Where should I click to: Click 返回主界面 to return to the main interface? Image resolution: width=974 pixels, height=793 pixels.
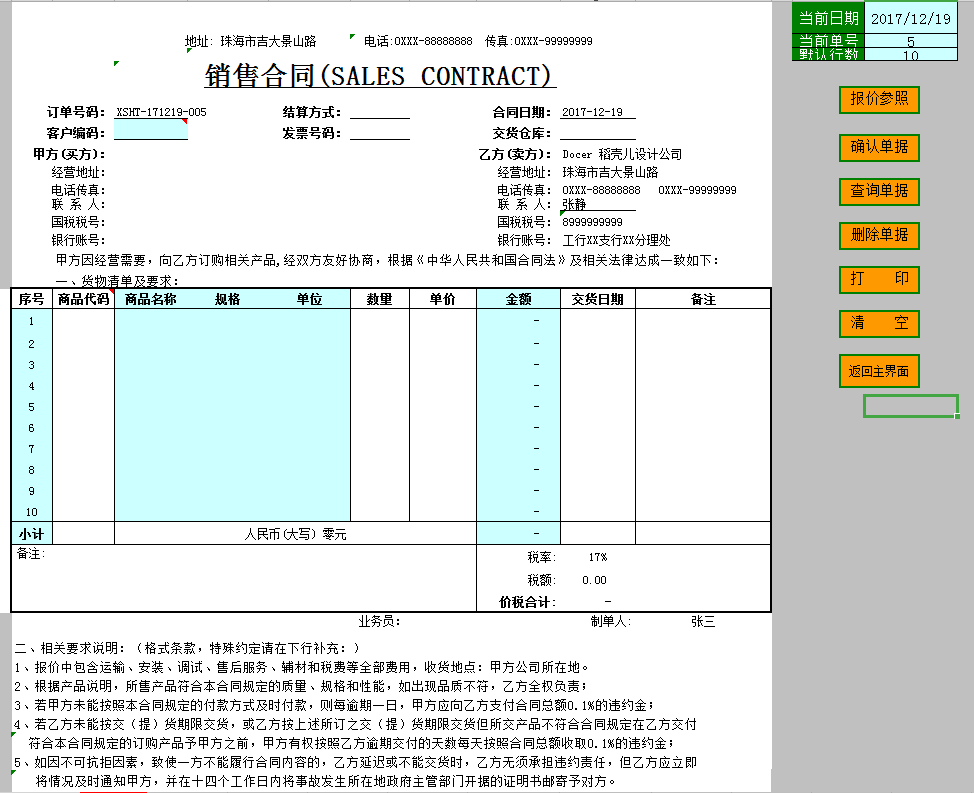pyautogui.click(x=879, y=370)
